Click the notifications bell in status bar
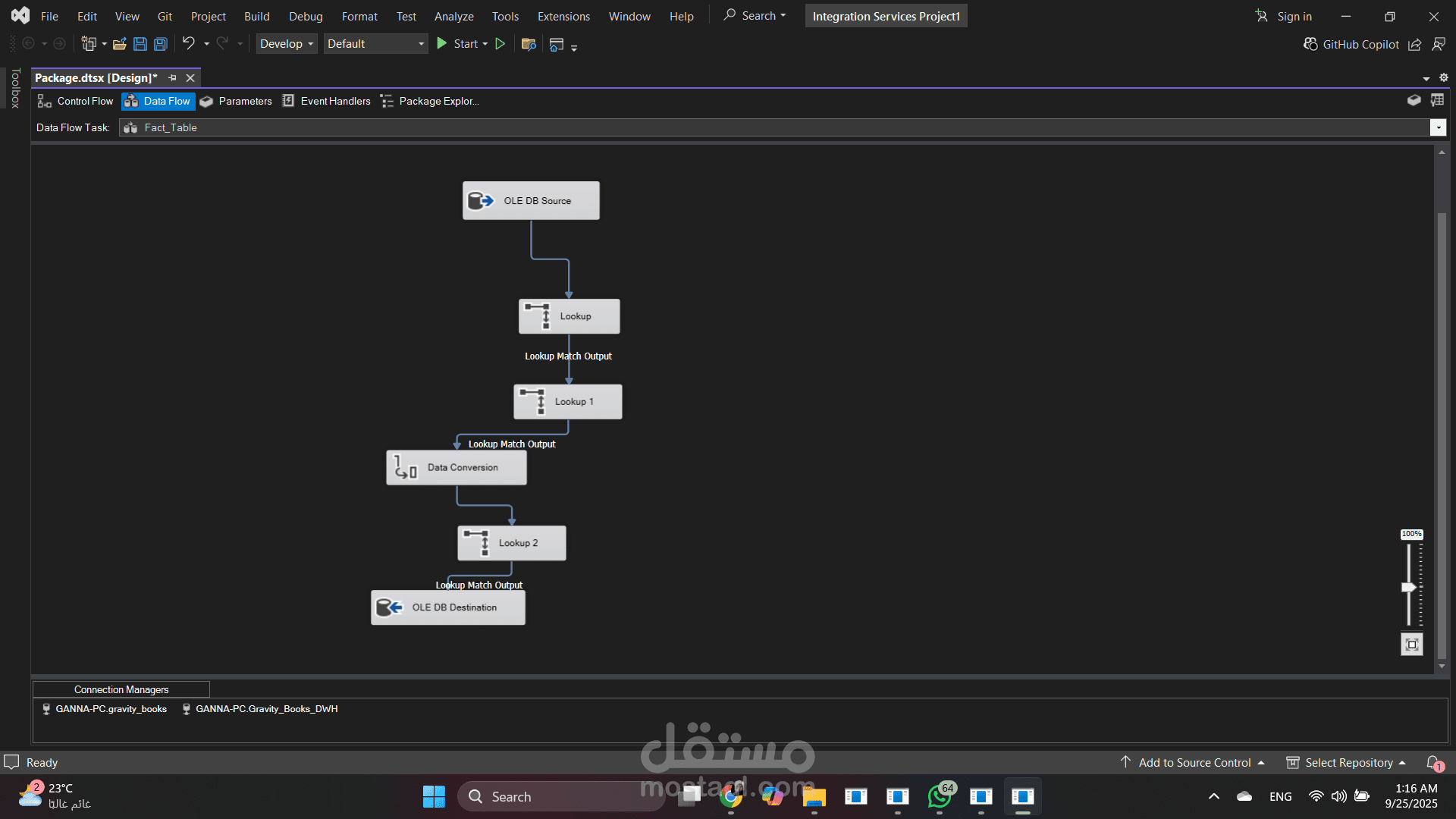 pyautogui.click(x=1432, y=762)
